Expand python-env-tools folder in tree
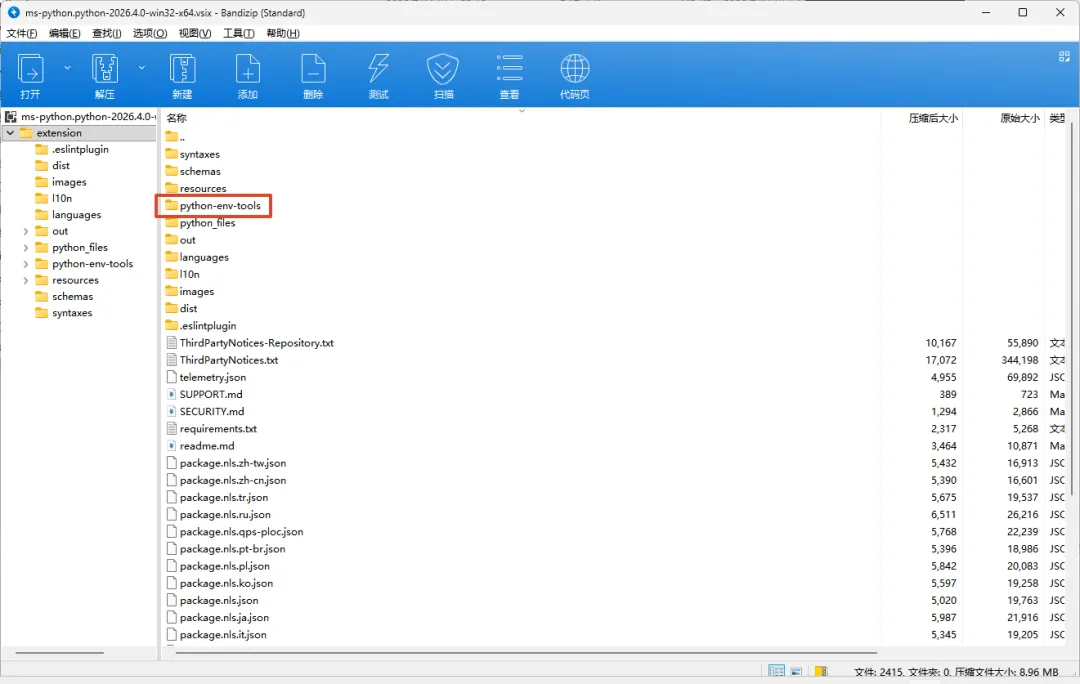 25,264
